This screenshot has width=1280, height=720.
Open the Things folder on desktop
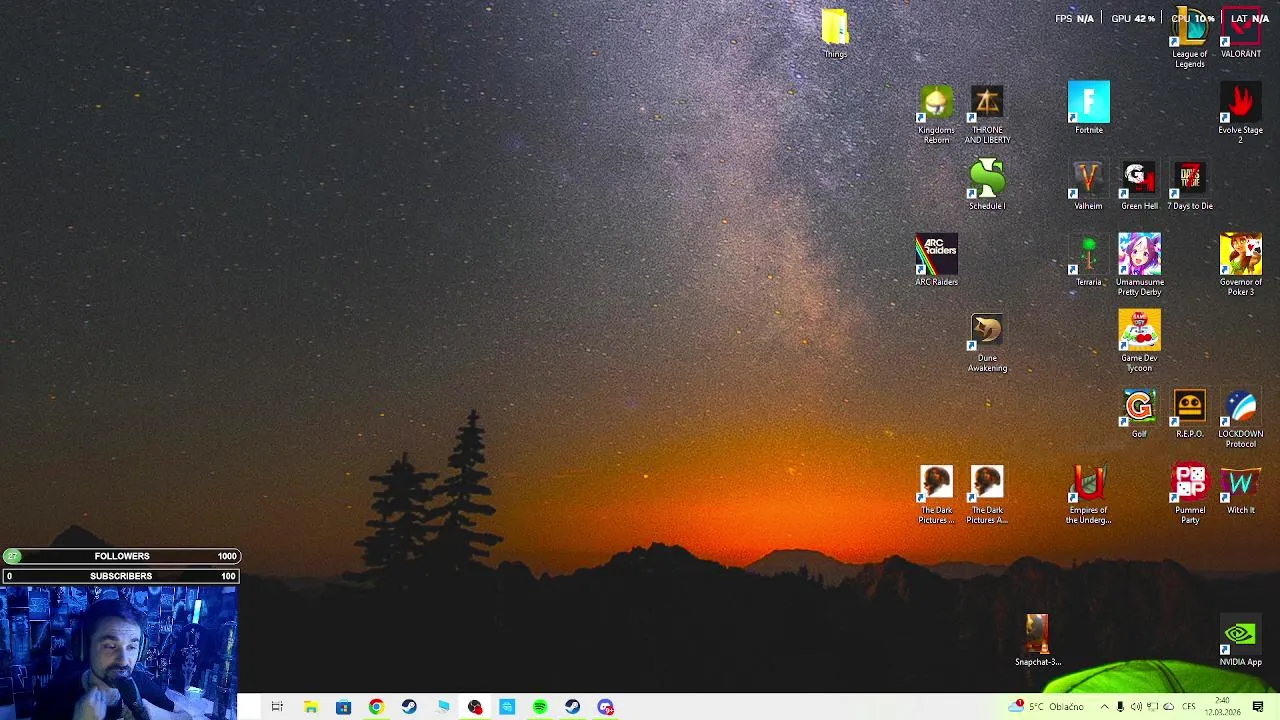coord(835,34)
